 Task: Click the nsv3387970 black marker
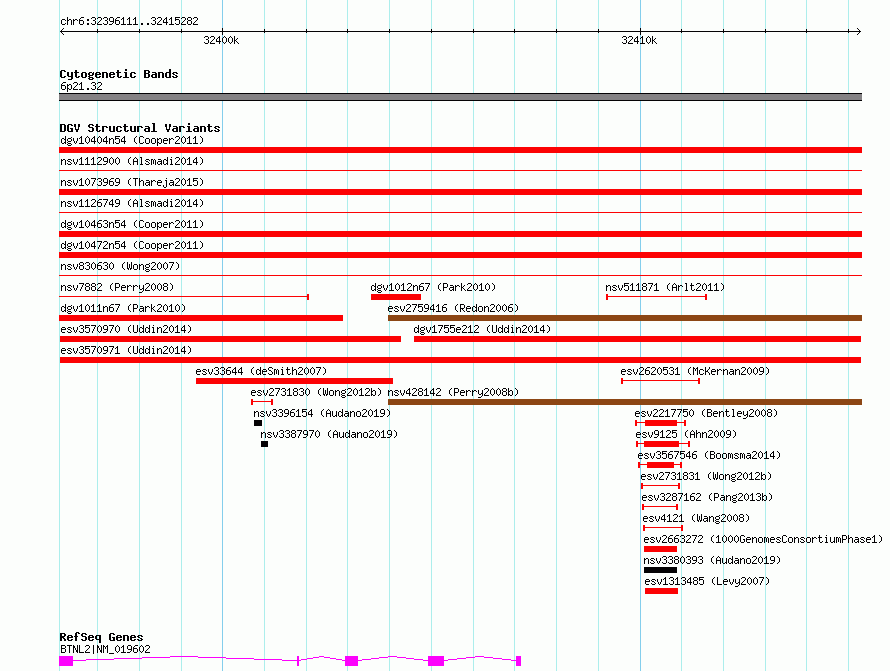pos(265,444)
